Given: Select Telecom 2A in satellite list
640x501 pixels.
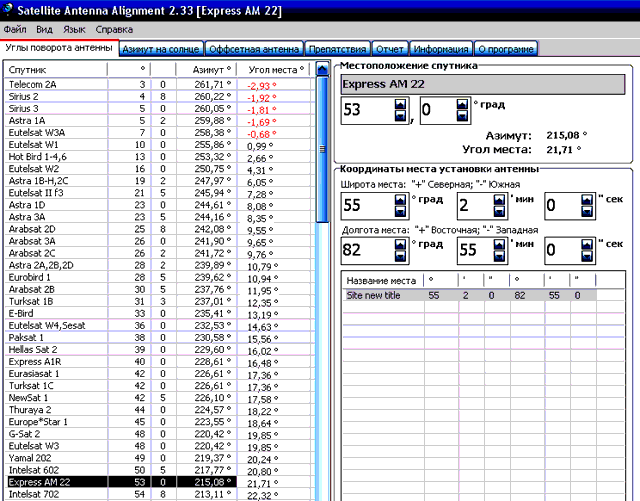Looking at the screenshot, I should [159, 85].
